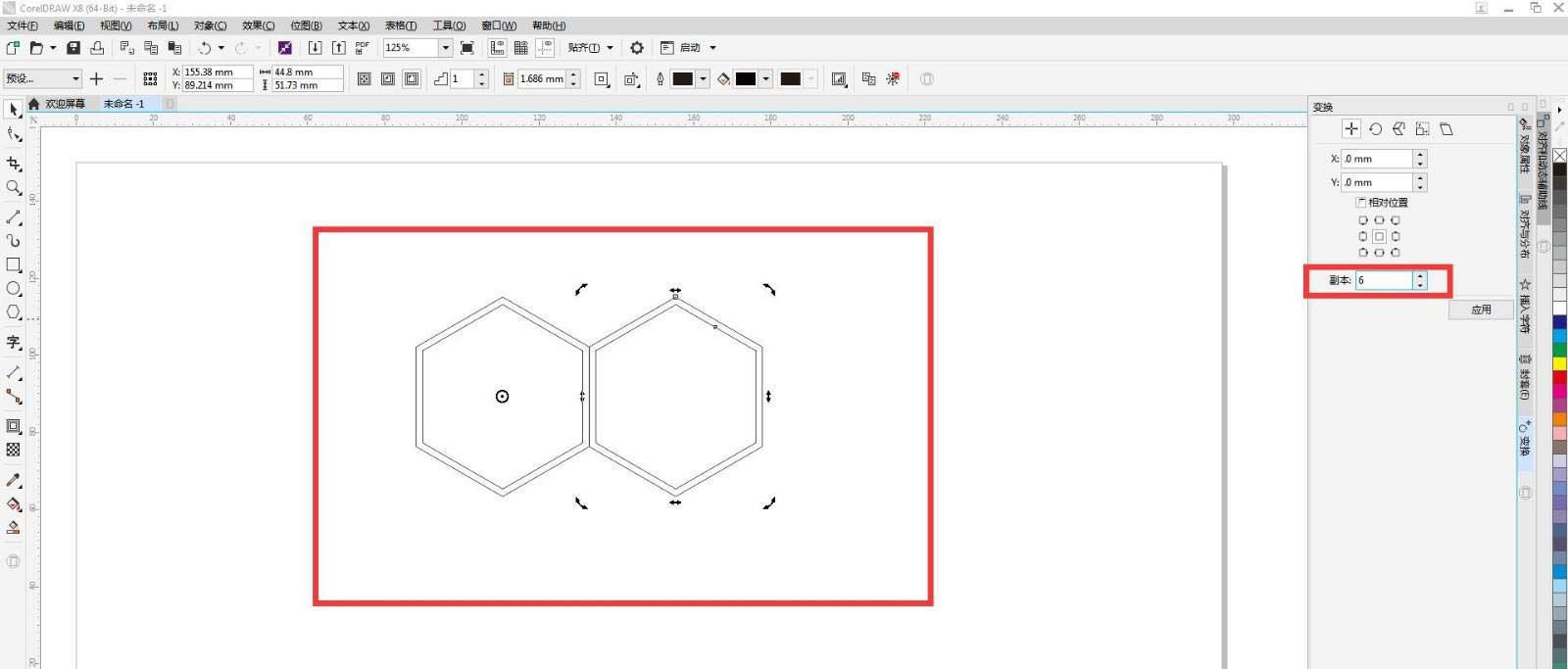Click the Save floppy-disk icon
The height and width of the screenshot is (669, 1568).
[x=73, y=47]
